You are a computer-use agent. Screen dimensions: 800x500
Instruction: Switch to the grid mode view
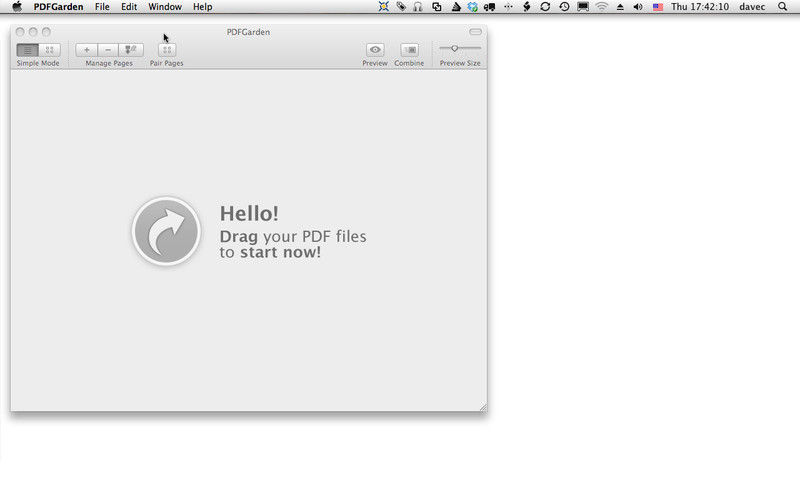49,50
